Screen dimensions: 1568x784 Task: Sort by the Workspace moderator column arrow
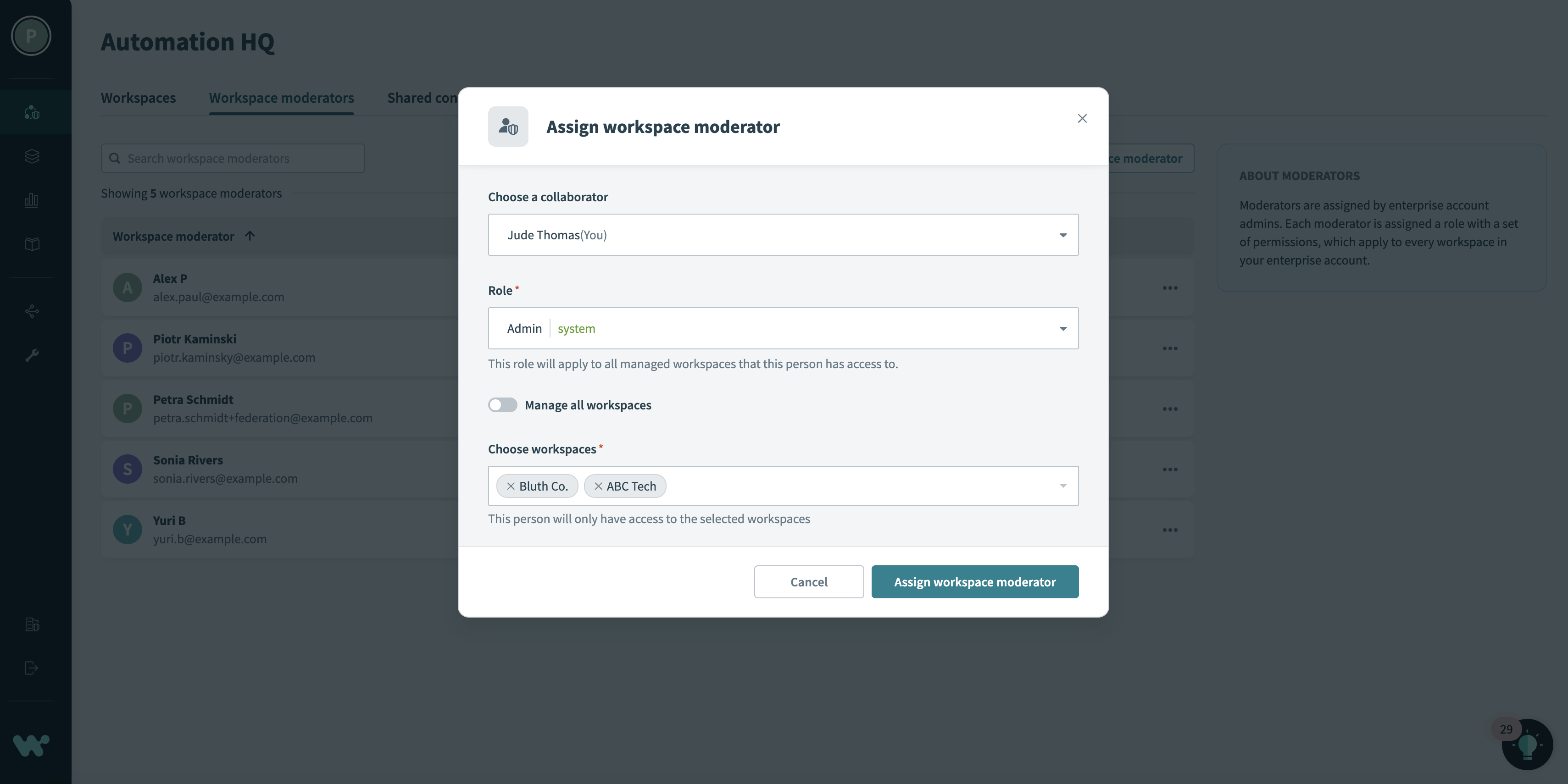(x=250, y=236)
